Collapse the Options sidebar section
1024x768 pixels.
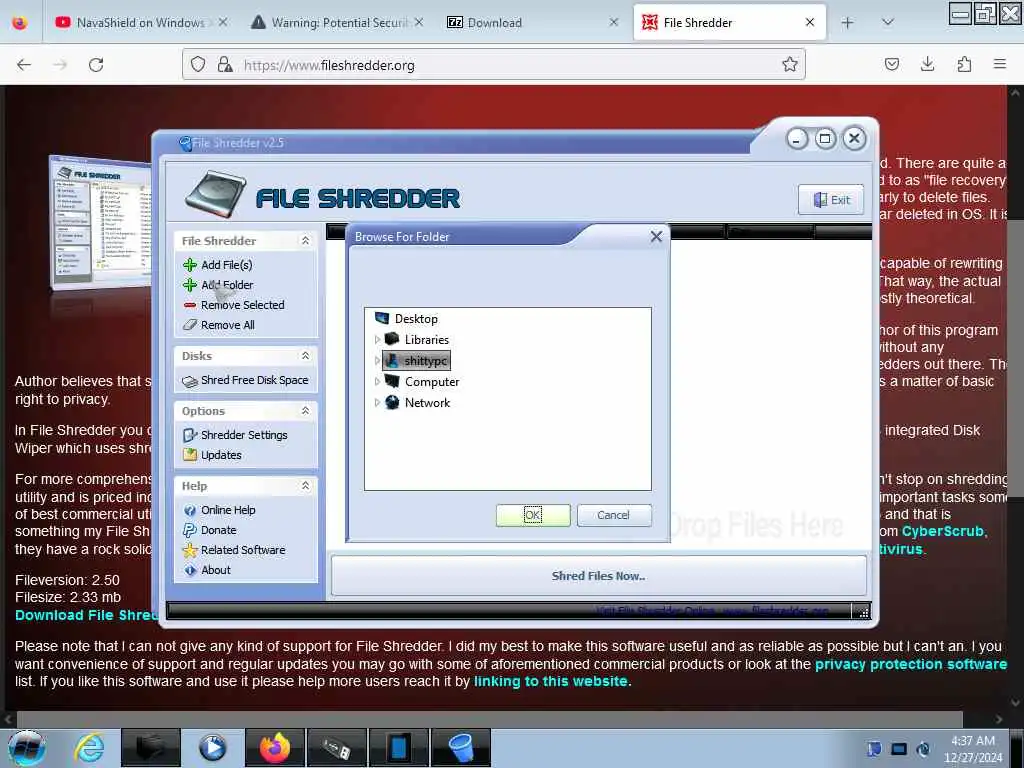305,411
